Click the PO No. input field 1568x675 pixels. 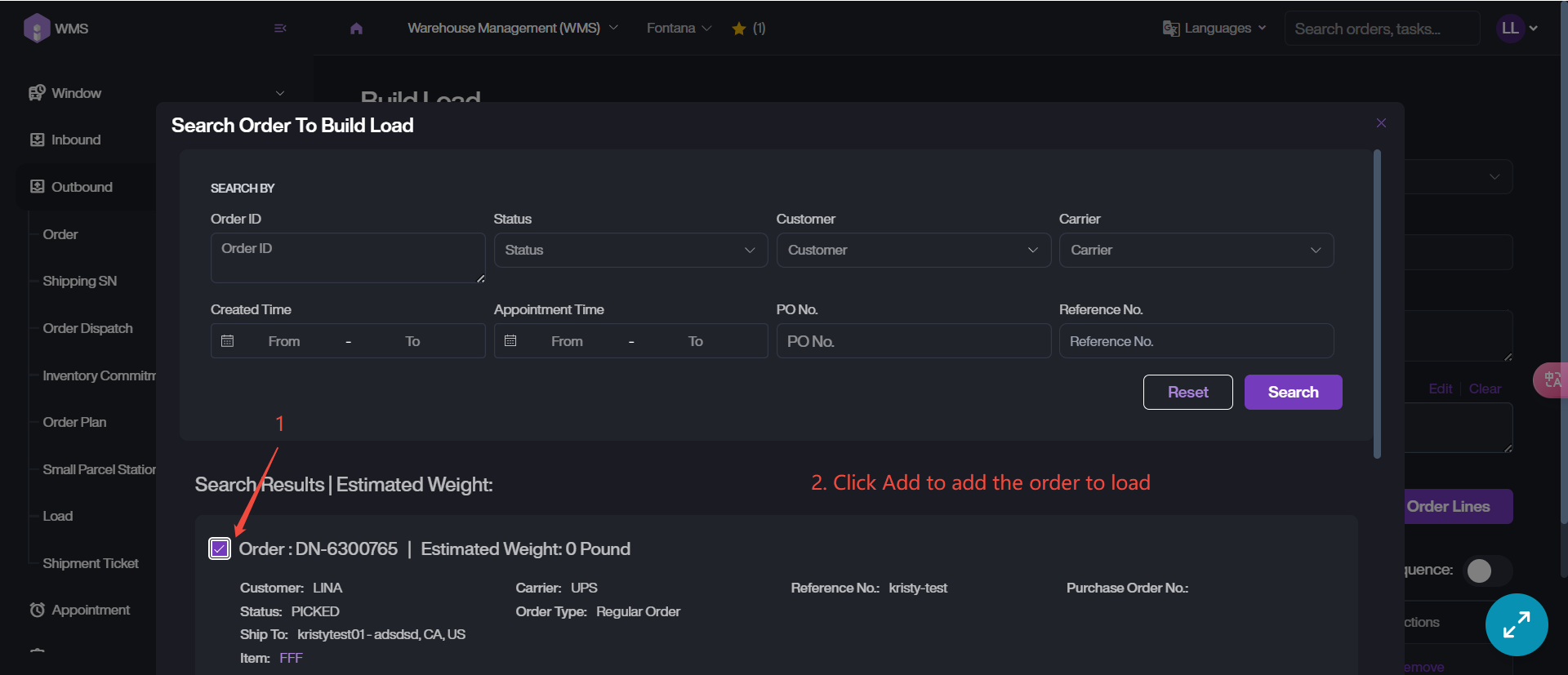point(912,341)
